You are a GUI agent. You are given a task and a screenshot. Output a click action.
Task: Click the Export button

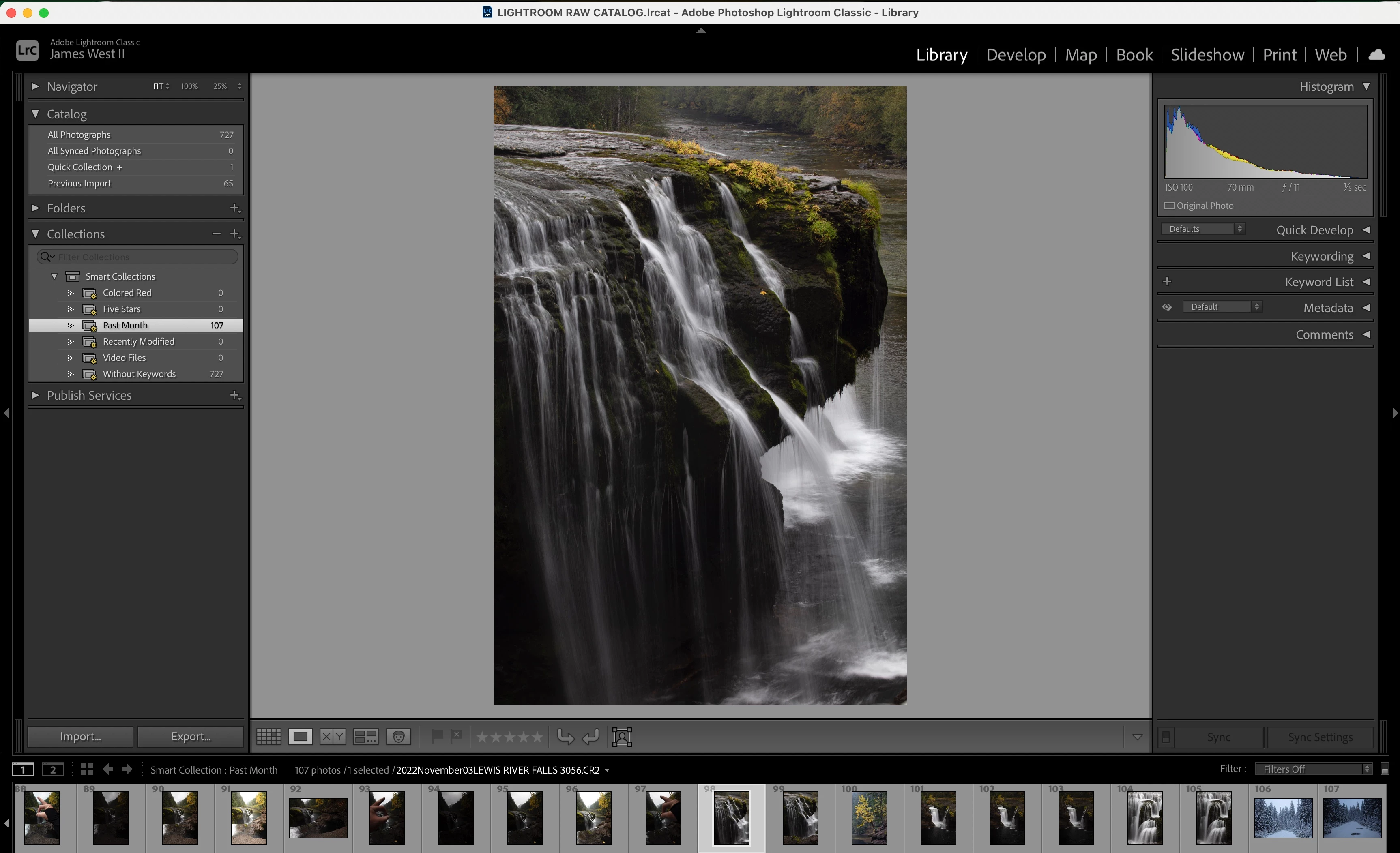point(190,737)
